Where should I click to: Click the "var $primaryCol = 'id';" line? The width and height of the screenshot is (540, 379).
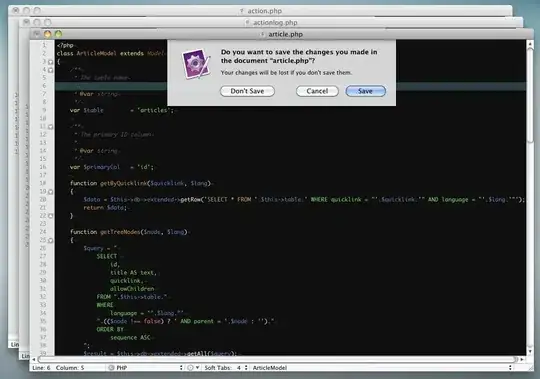click(112, 167)
